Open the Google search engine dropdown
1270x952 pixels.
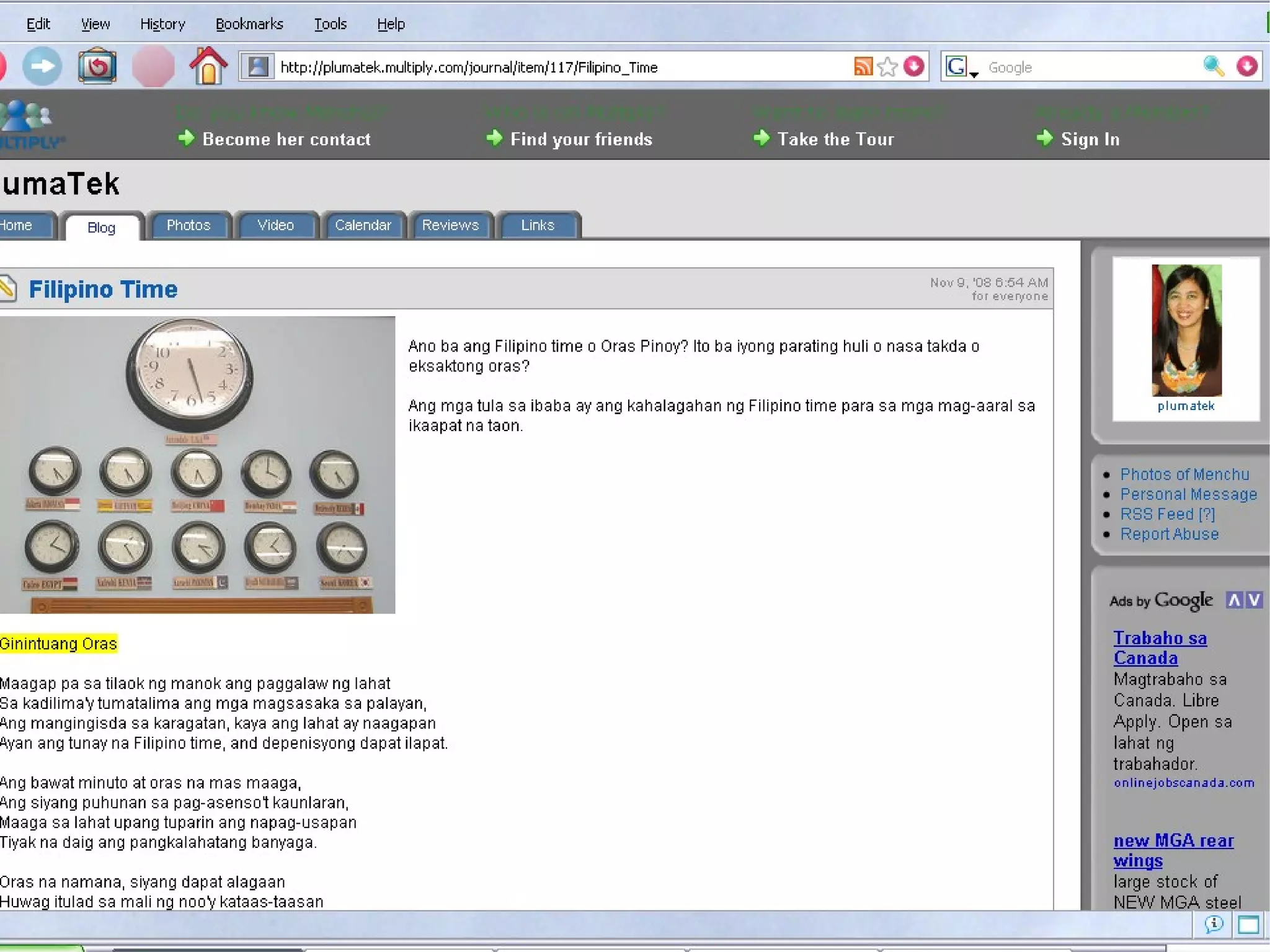click(x=960, y=67)
